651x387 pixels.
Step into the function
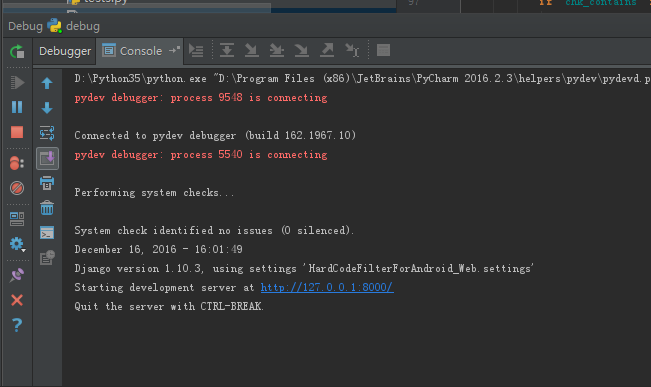(x=252, y=50)
